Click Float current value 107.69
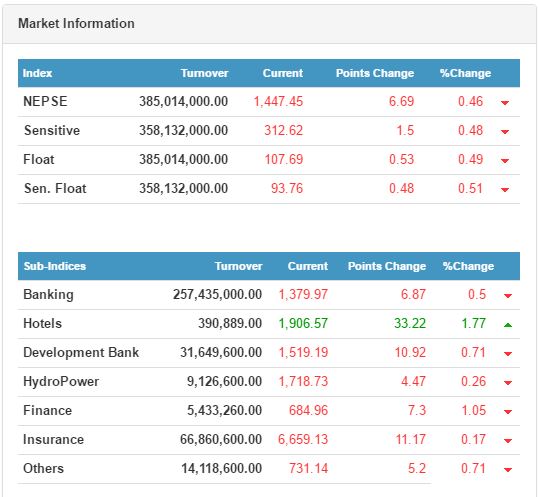The image size is (538, 497). [284, 159]
